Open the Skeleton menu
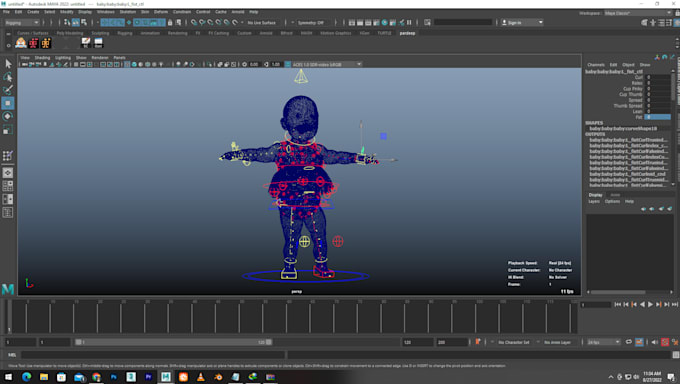The image size is (680, 384). pos(128,12)
